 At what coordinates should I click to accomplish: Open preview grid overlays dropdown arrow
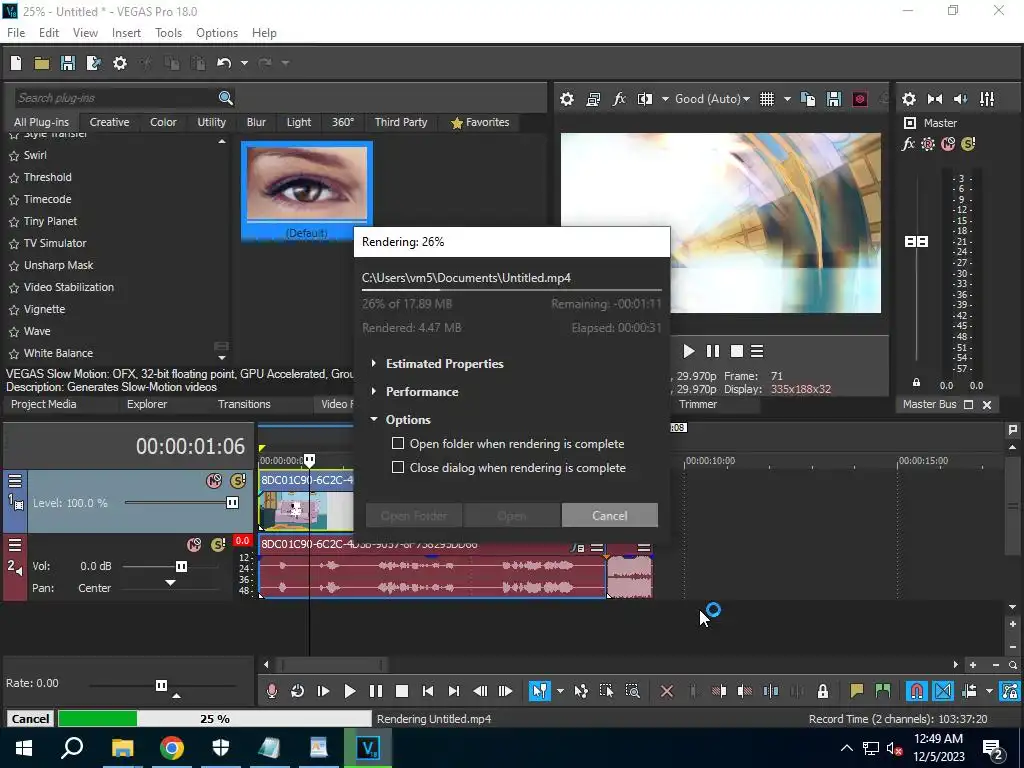[787, 99]
